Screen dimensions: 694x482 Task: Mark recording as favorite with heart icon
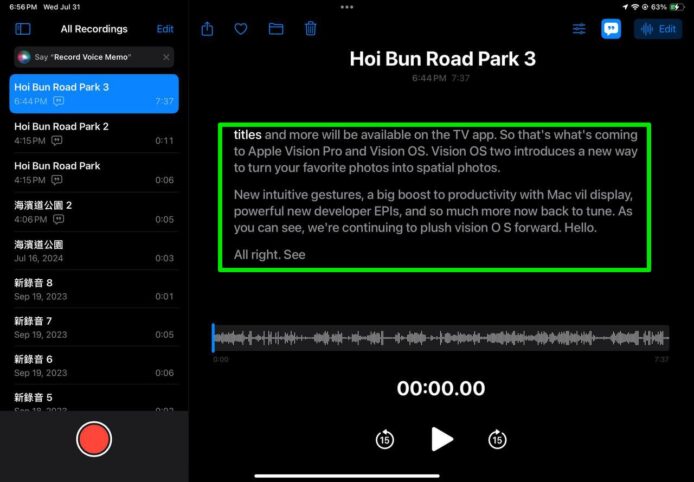(x=241, y=29)
